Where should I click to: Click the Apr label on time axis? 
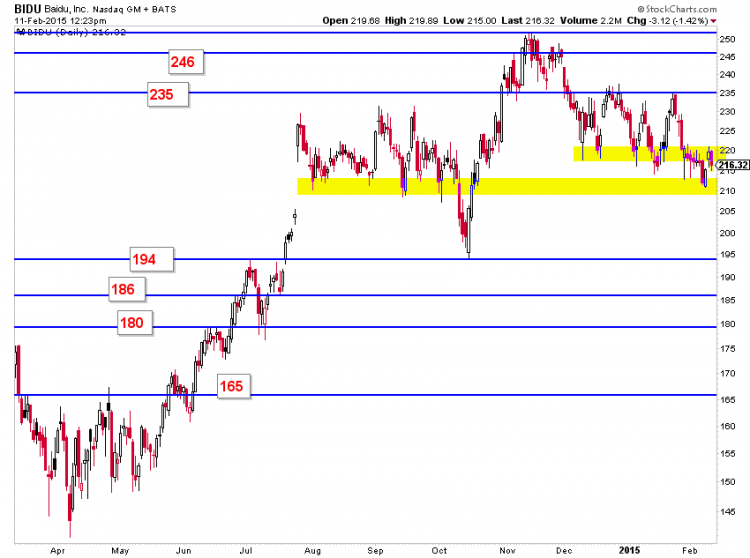tap(57, 551)
